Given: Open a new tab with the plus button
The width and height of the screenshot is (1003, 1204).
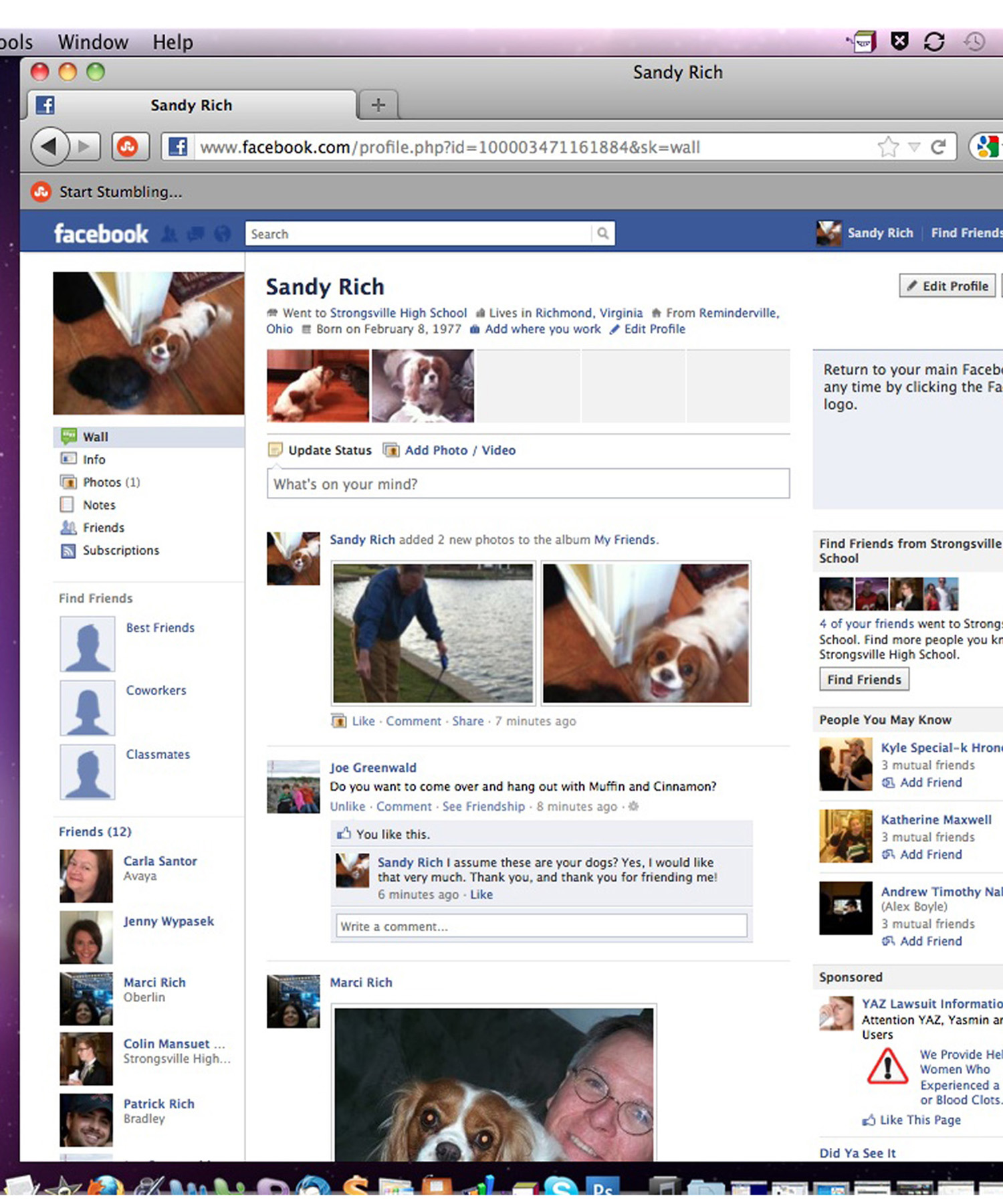Looking at the screenshot, I should click(x=378, y=105).
